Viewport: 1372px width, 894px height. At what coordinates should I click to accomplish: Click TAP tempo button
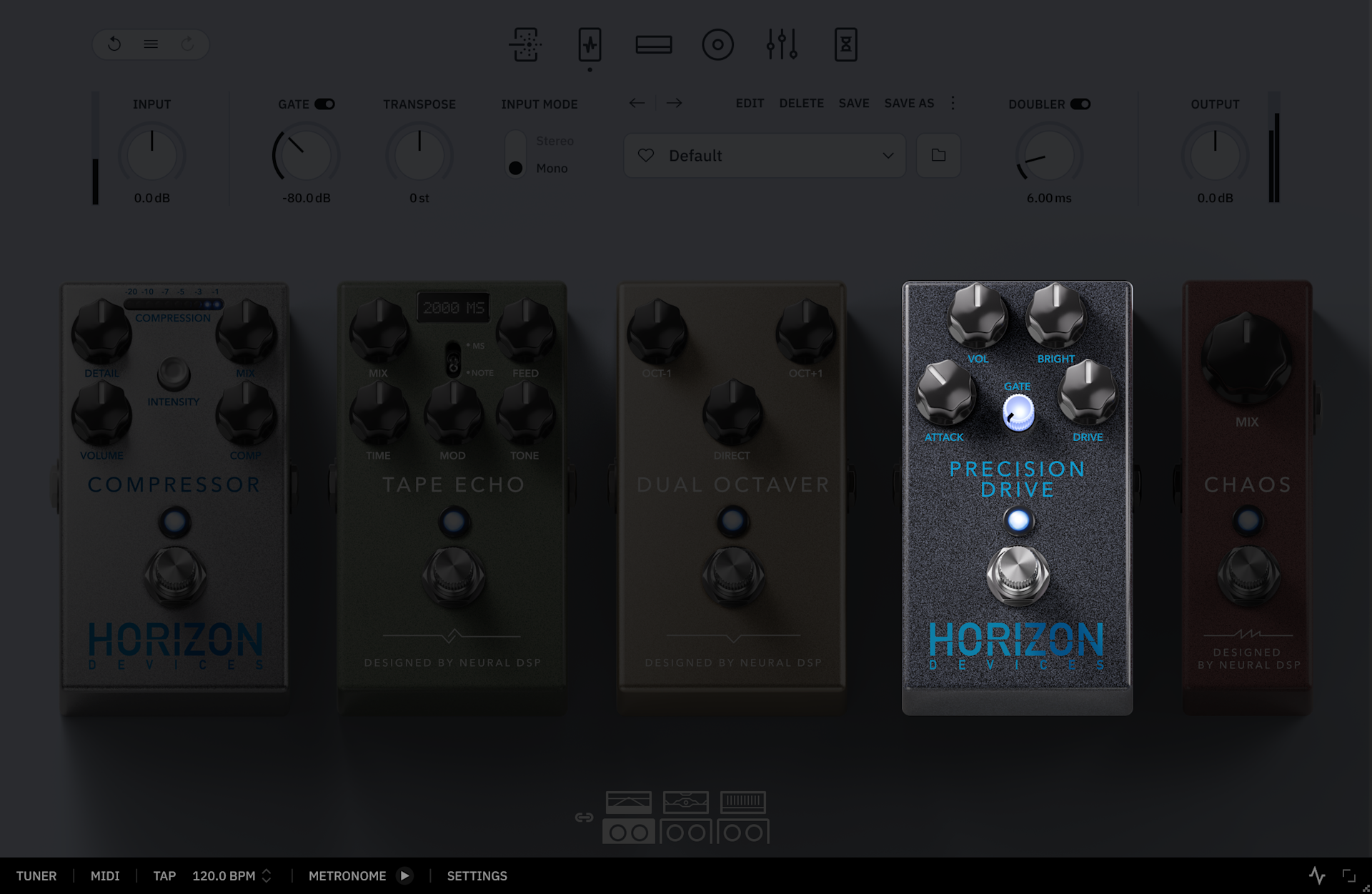pyautogui.click(x=164, y=875)
